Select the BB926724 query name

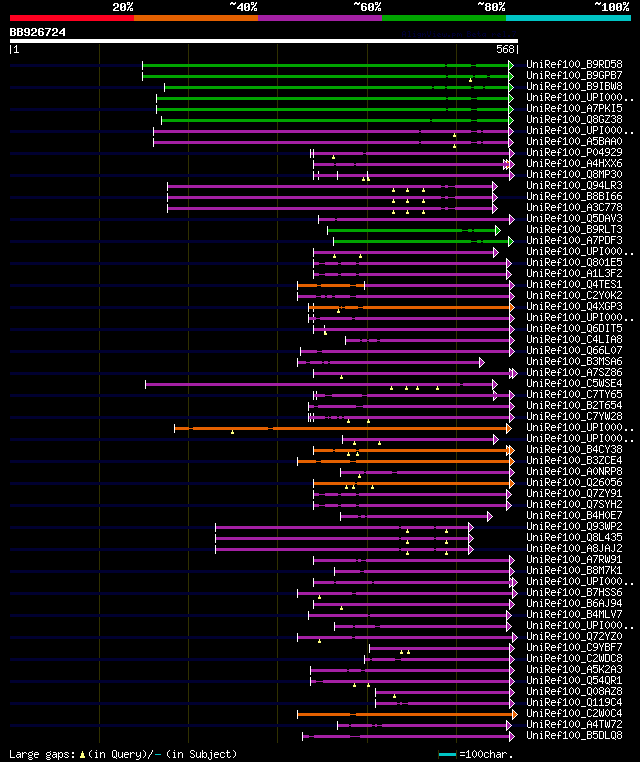[x=37, y=33]
